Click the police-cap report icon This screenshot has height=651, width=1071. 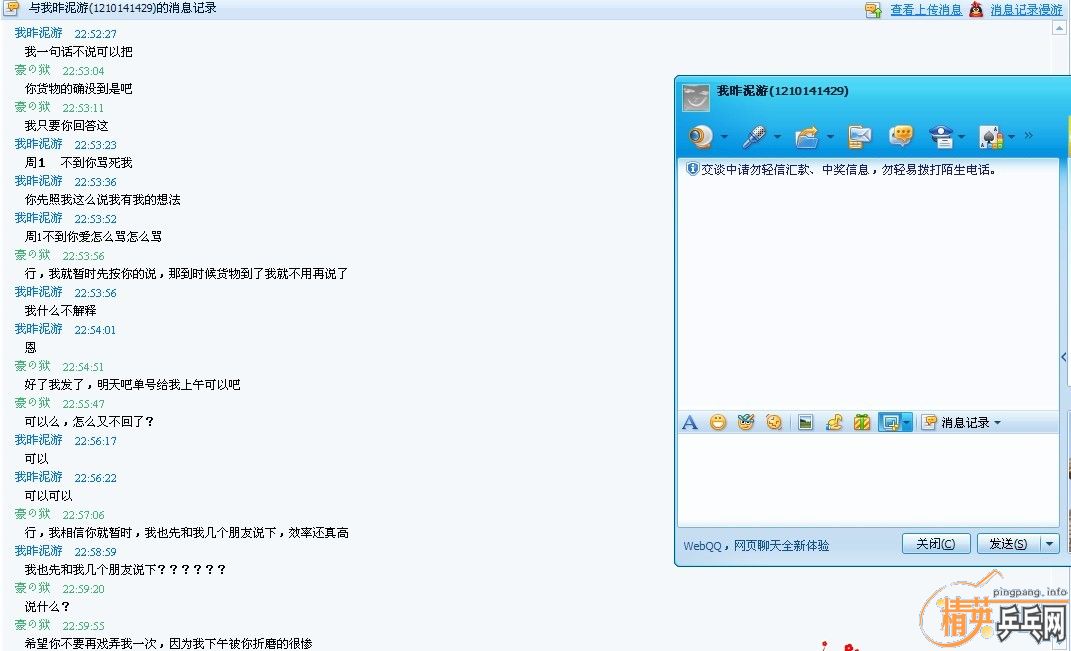pyautogui.click(x=941, y=137)
